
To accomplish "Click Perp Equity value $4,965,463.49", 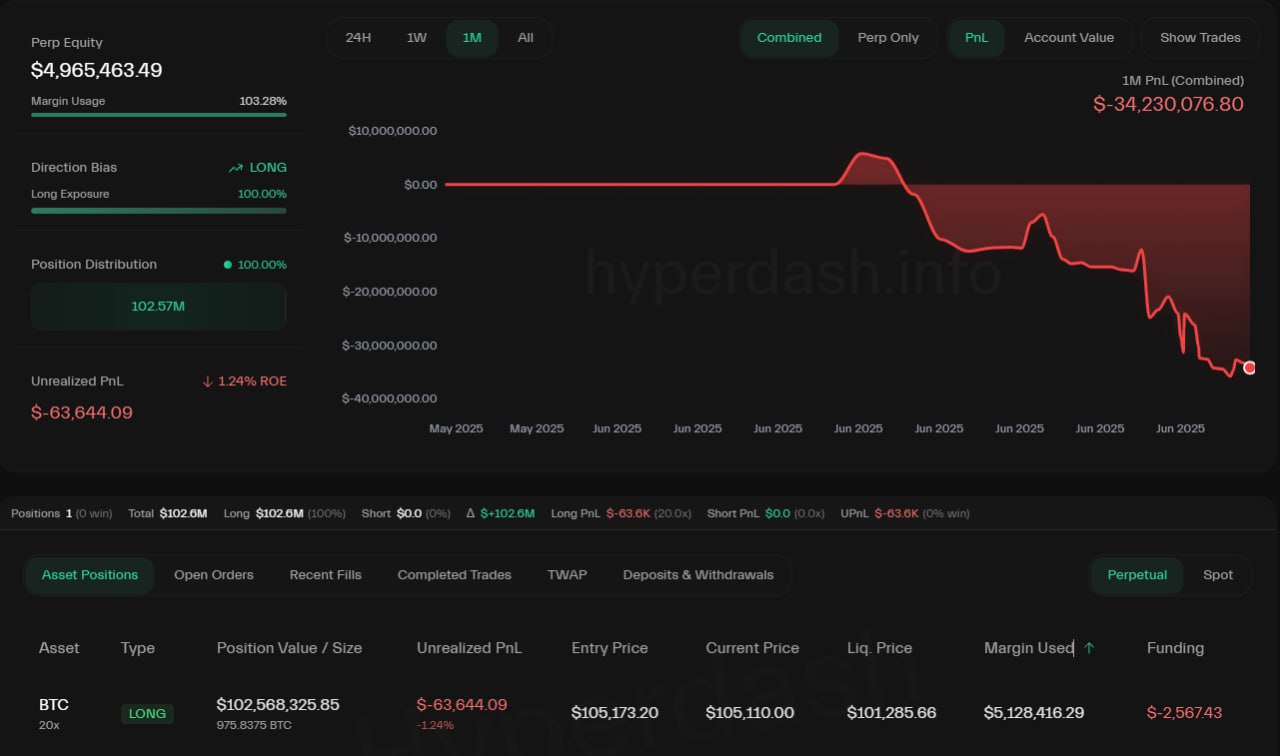I will click(96, 71).
